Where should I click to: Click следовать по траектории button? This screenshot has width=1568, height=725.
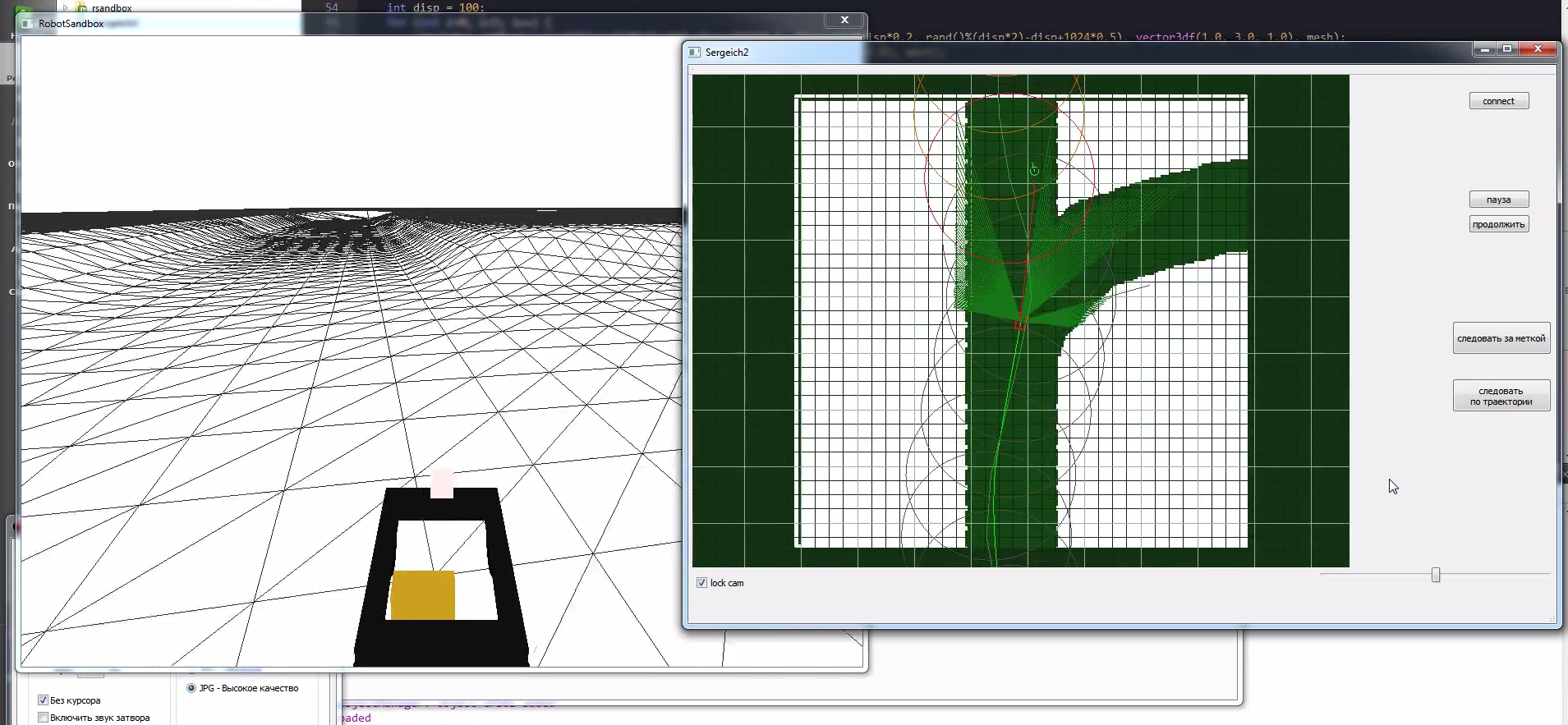[1501, 396]
